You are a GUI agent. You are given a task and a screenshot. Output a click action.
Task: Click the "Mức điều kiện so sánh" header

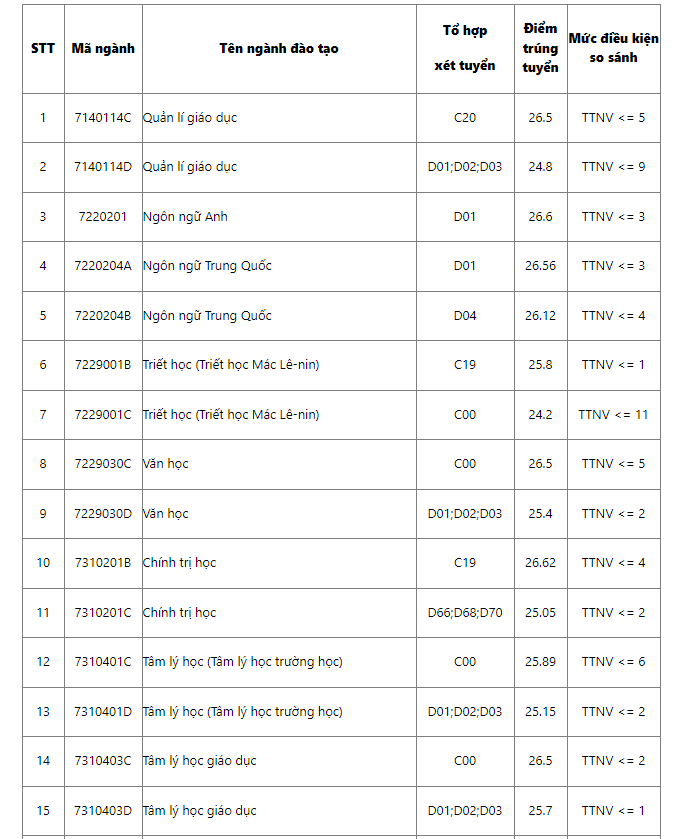[613, 48]
